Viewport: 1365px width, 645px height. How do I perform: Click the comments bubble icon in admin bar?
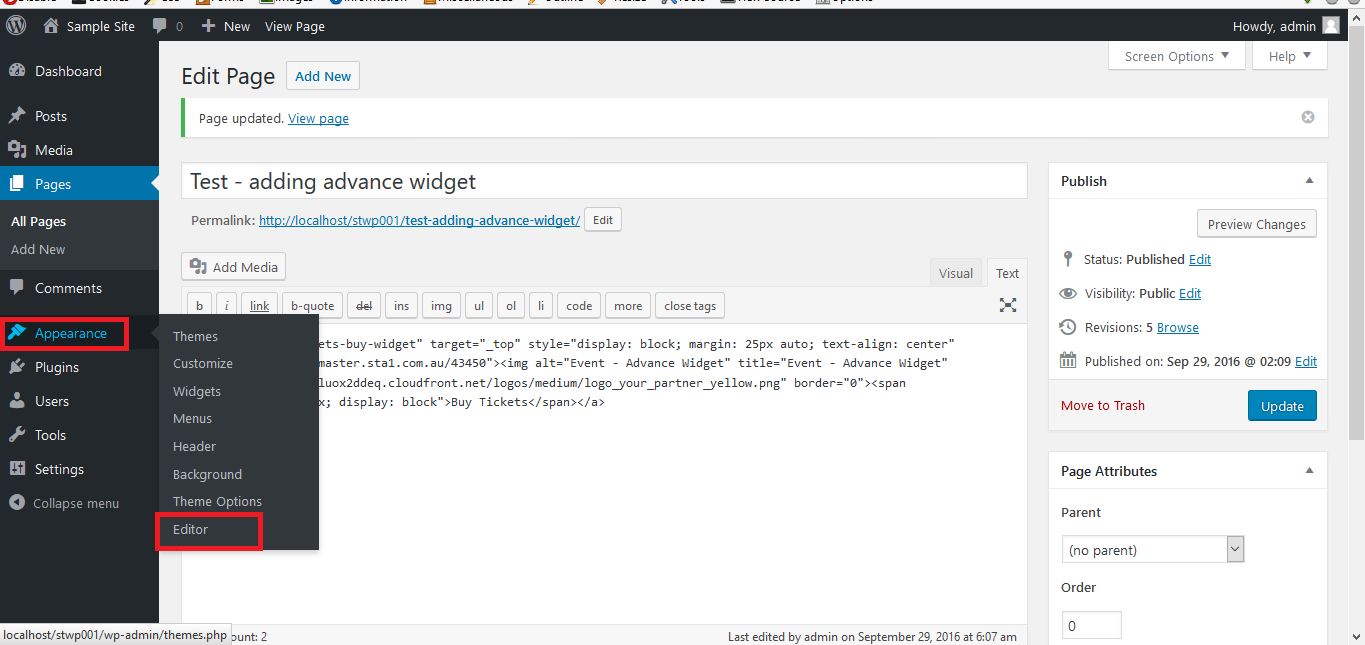point(160,26)
